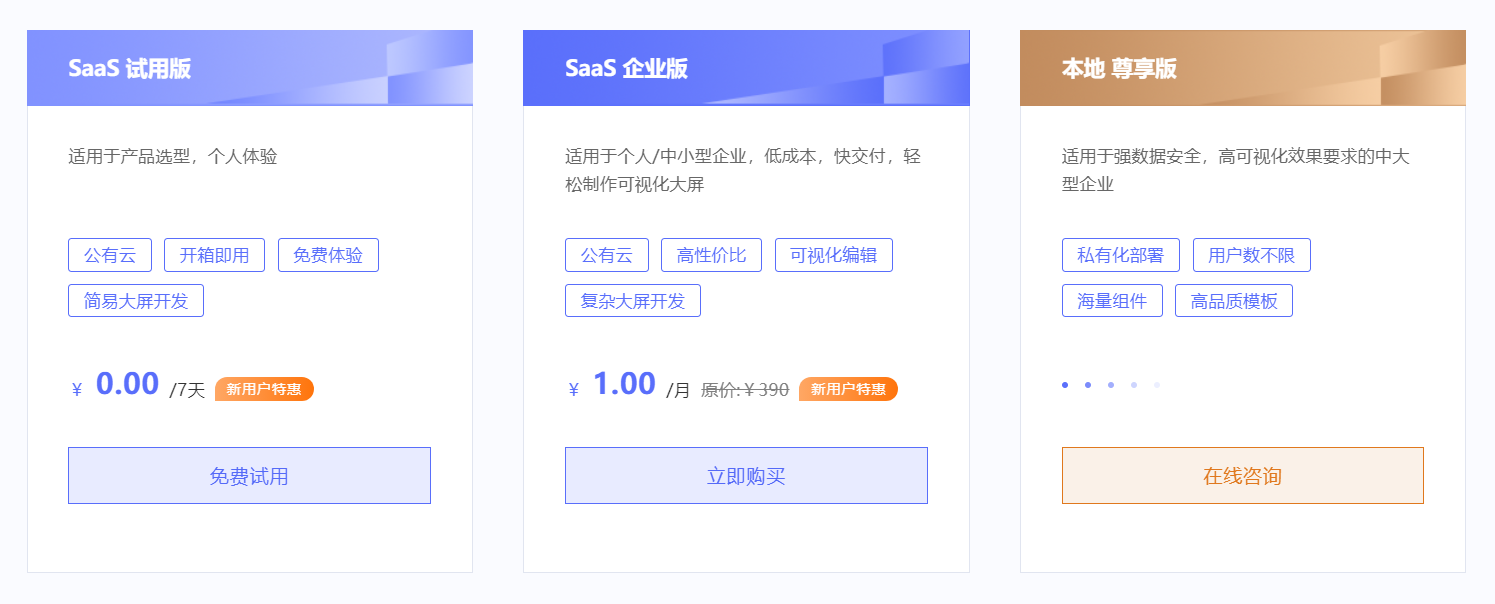Click the 复杂大屏开发 tag
Screen dimensions: 1495x604
(632, 300)
